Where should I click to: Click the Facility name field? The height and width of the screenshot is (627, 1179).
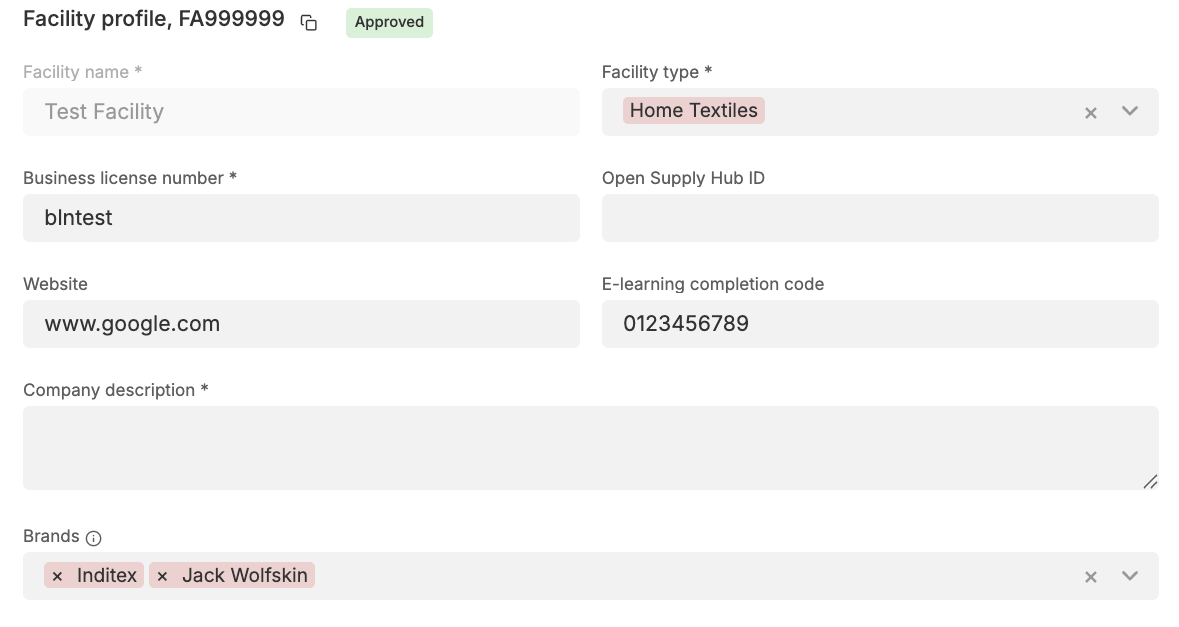[300, 112]
